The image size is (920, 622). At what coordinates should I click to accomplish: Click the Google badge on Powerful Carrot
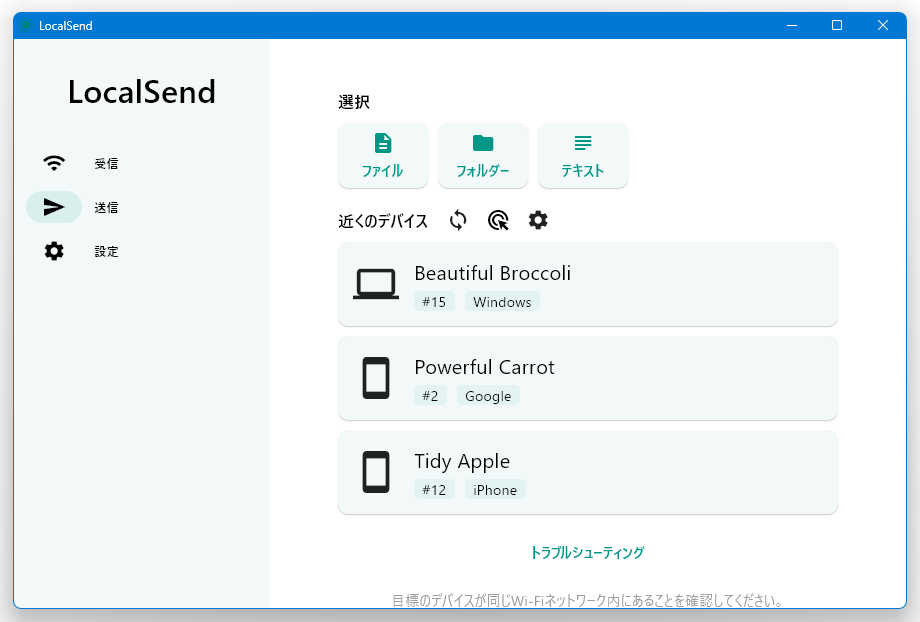488,395
